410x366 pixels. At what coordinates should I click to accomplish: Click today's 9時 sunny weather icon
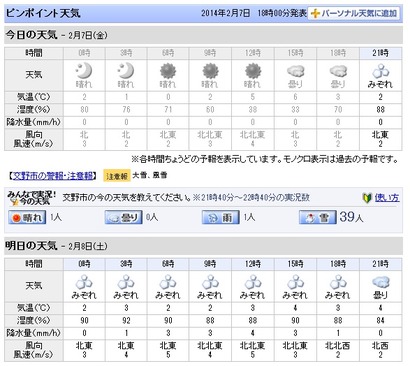pos(210,71)
